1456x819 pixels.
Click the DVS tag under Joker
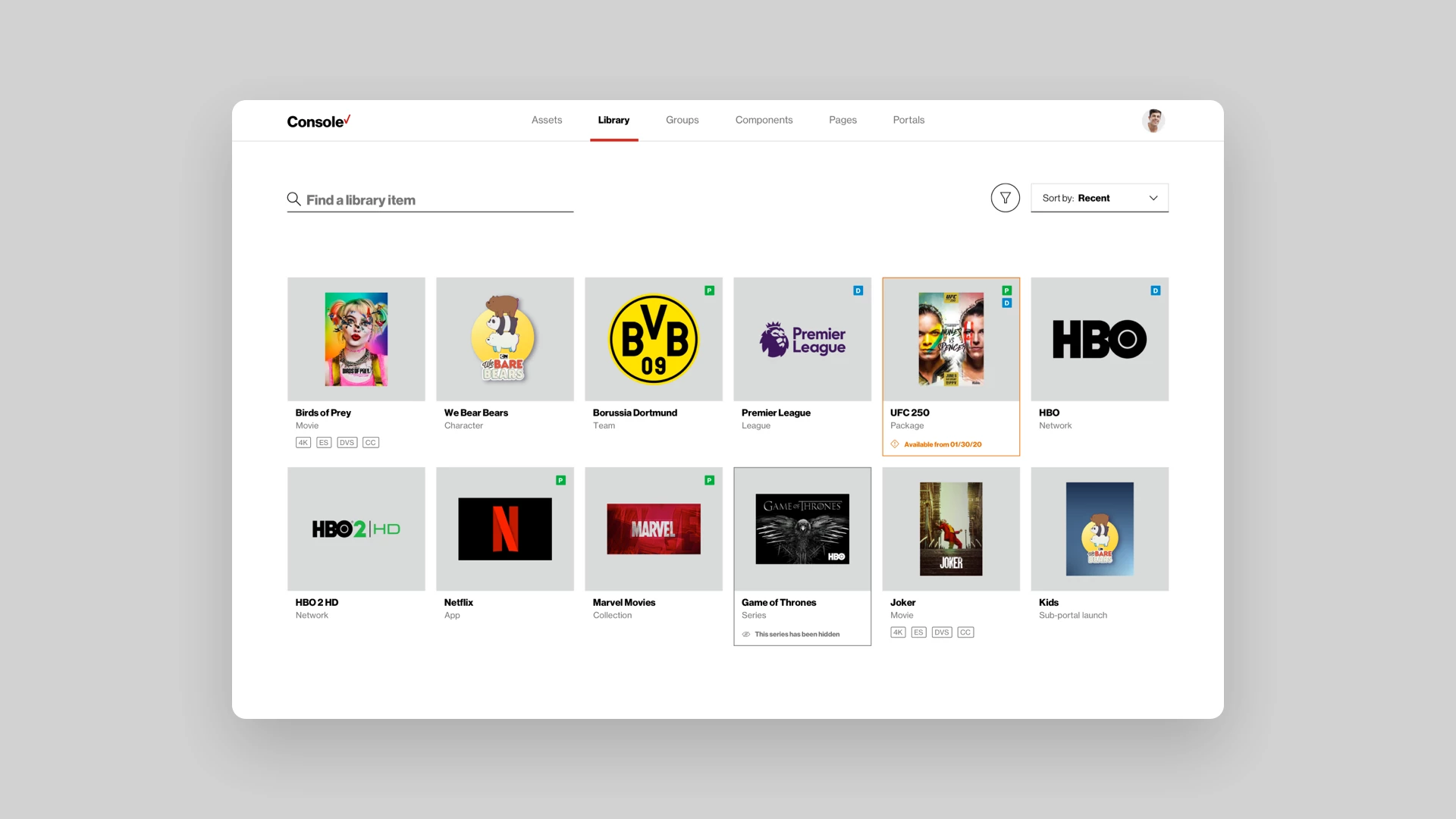(x=942, y=632)
